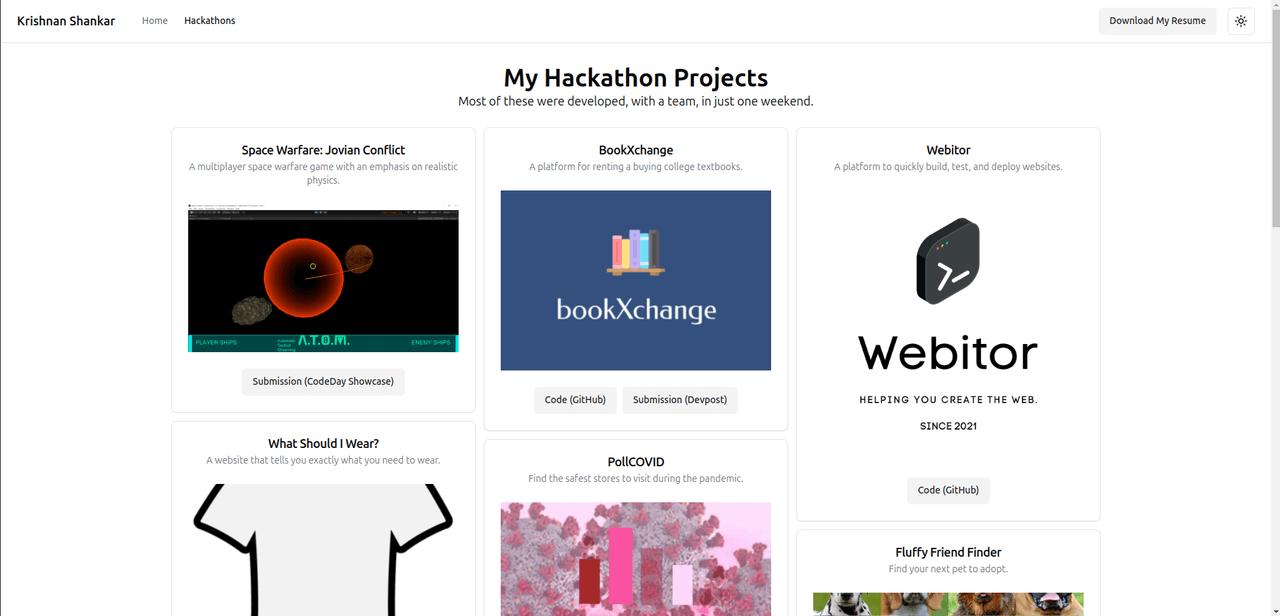Image resolution: width=1280 pixels, height=616 pixels.
Task: Click the Download My Resume button
Action: [1157, 21]
